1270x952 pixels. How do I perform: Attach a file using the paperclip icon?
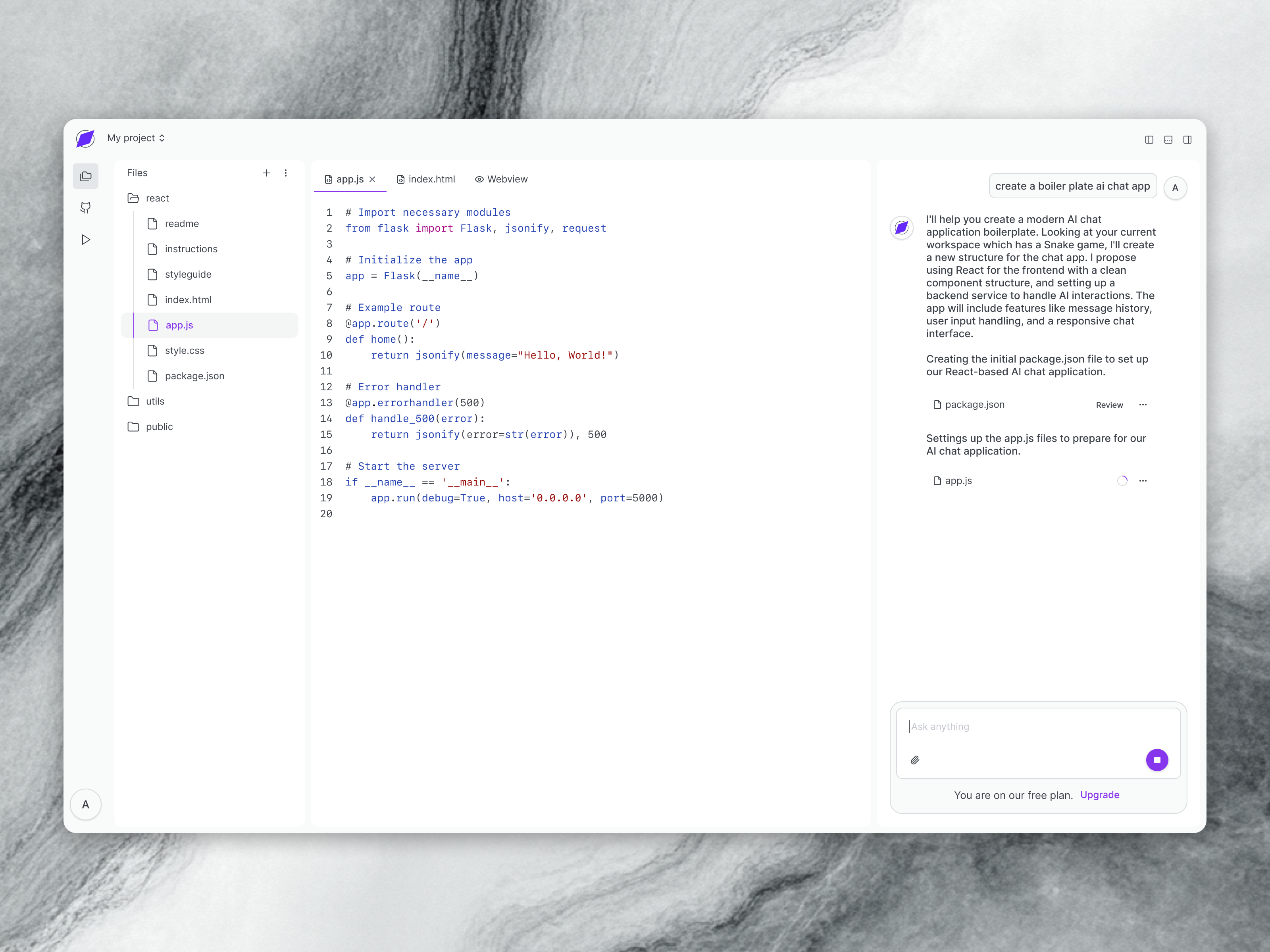click(x=916, y=760)
